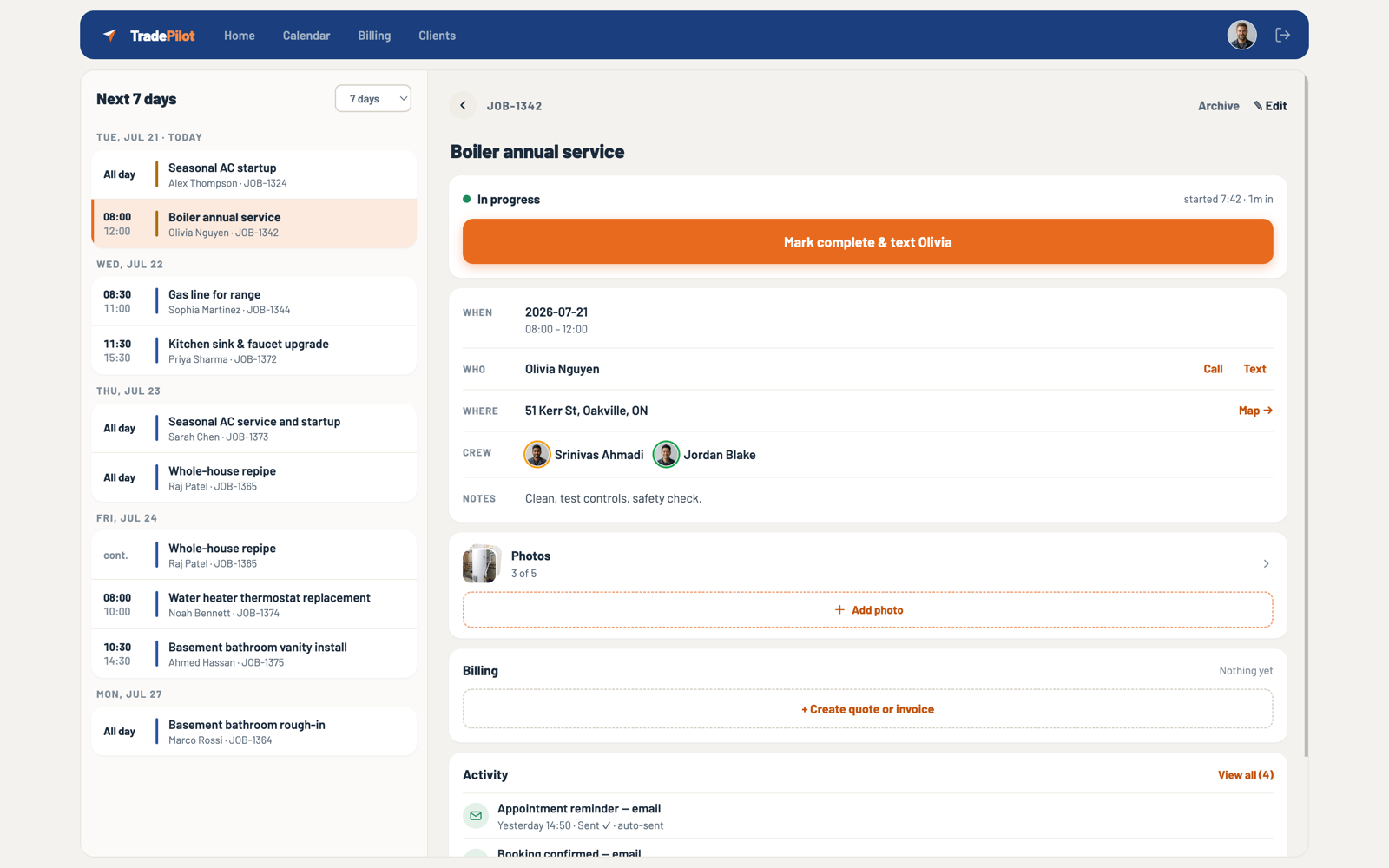Click the In progress status label
The image size is (1389, 868).
[x=508, y=200]
